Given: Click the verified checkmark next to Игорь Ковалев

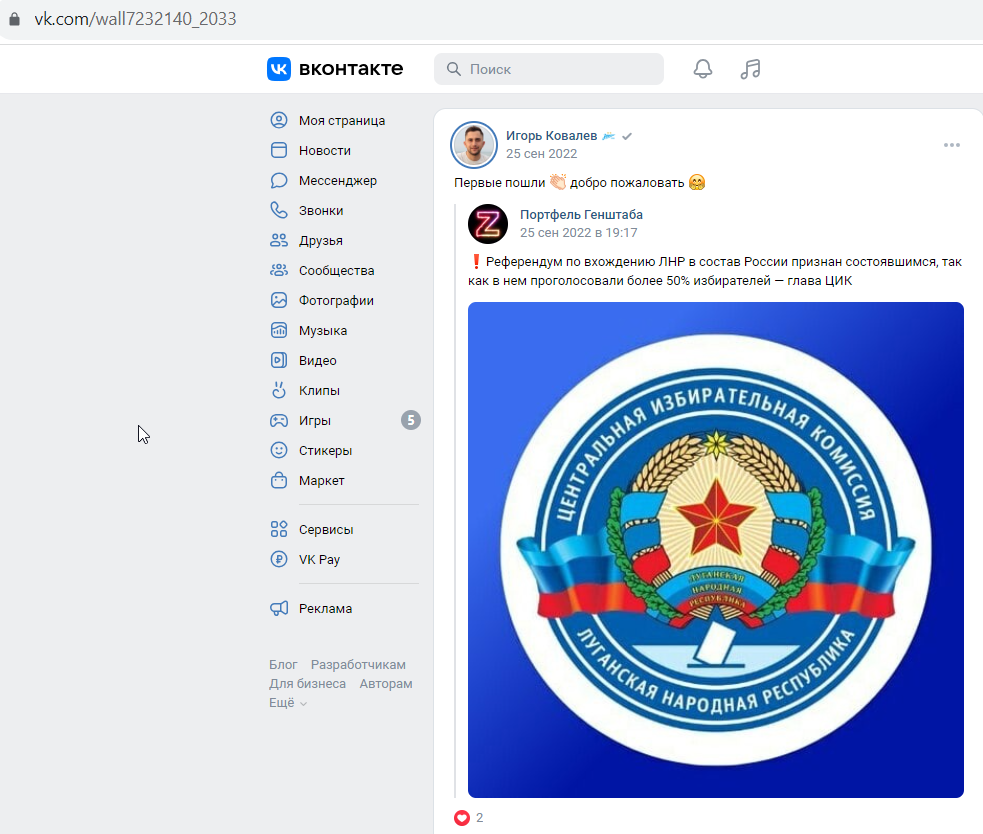Looking at the screenshot, I should coord(627,136).
